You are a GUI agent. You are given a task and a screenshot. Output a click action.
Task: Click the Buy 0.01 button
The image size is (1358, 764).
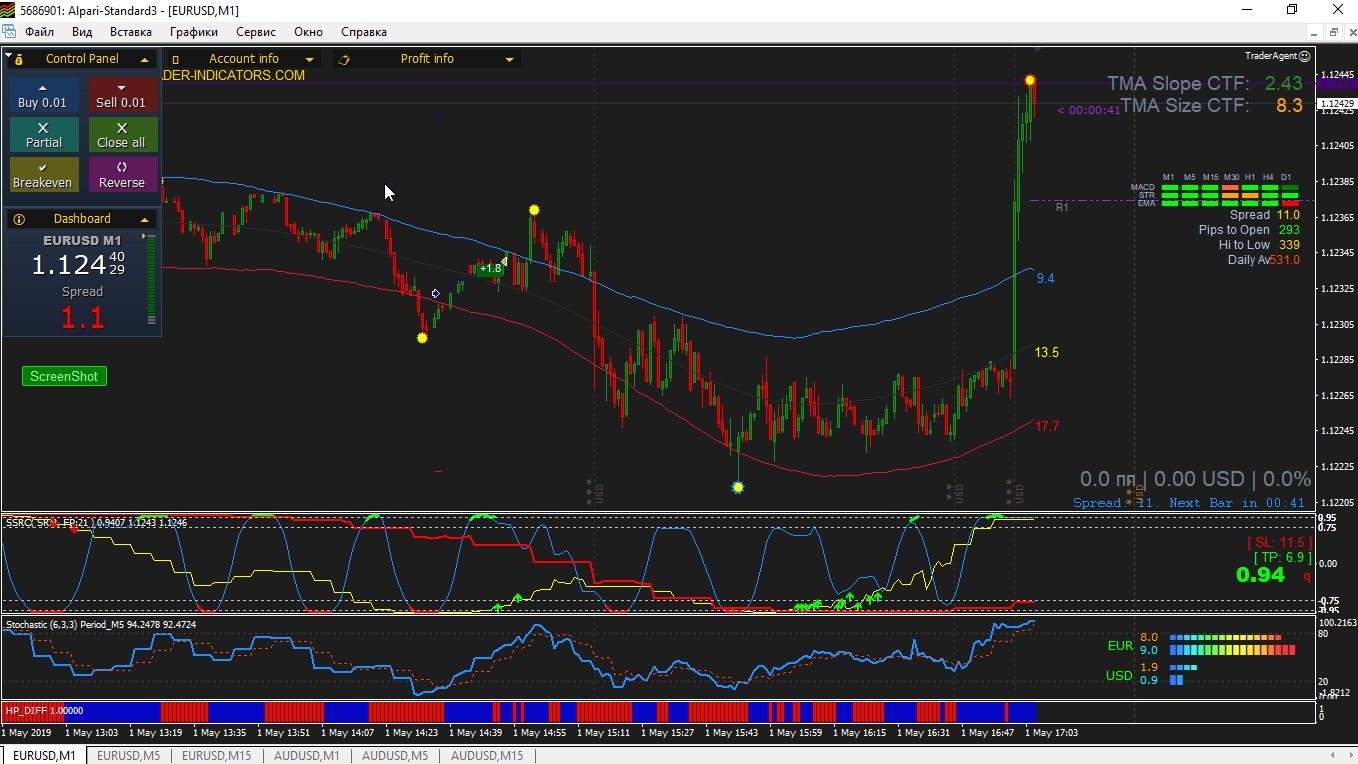click(x=43, y=95)
